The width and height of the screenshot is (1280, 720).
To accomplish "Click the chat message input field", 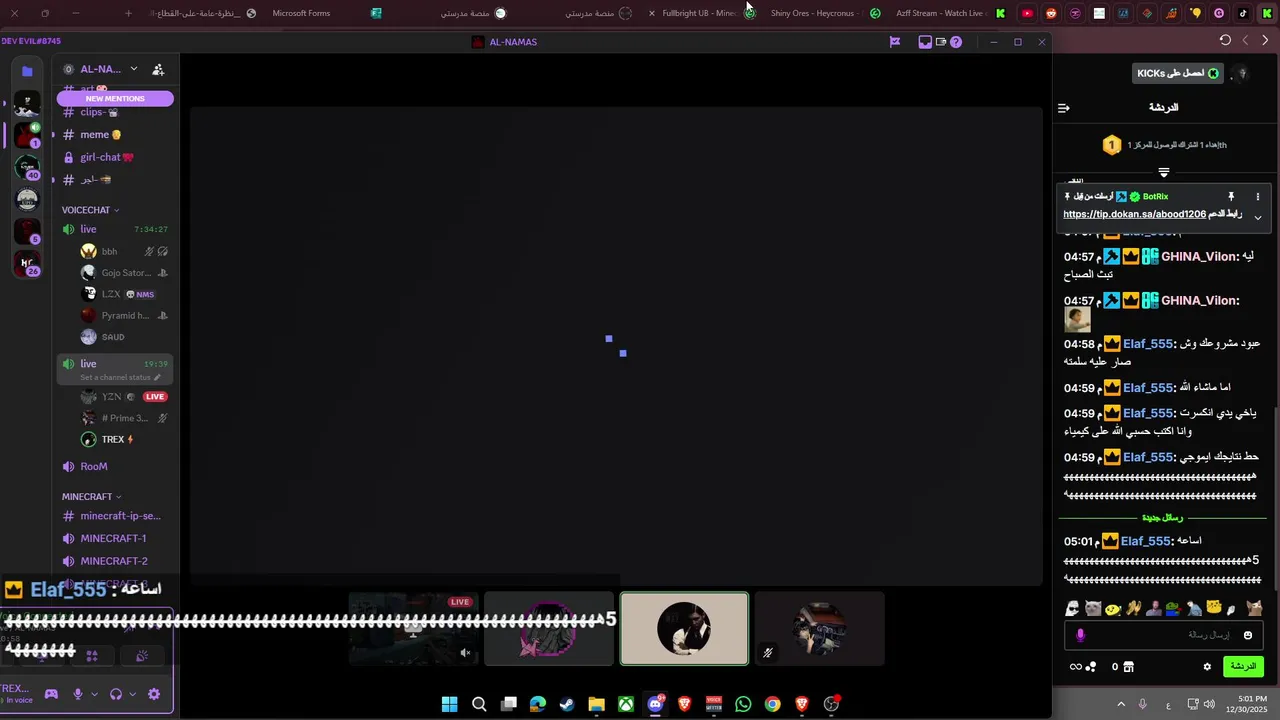I will [1162, 635].
